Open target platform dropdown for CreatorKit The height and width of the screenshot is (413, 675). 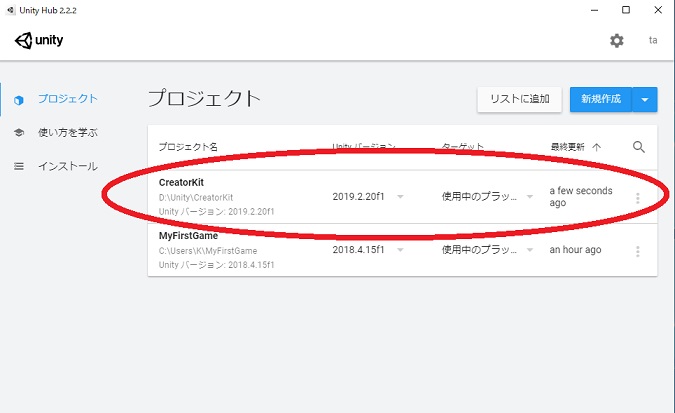530,197
